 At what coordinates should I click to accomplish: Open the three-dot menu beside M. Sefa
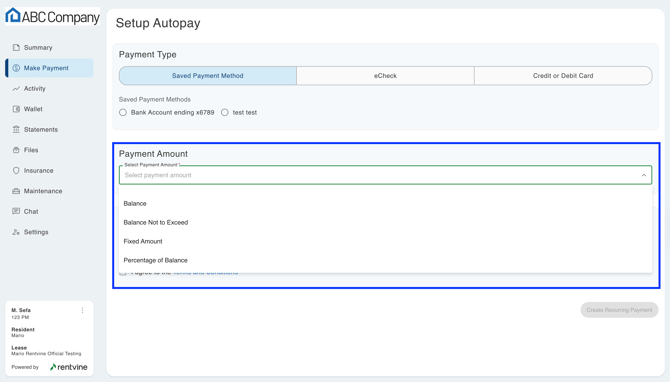[x=82, y=310]
